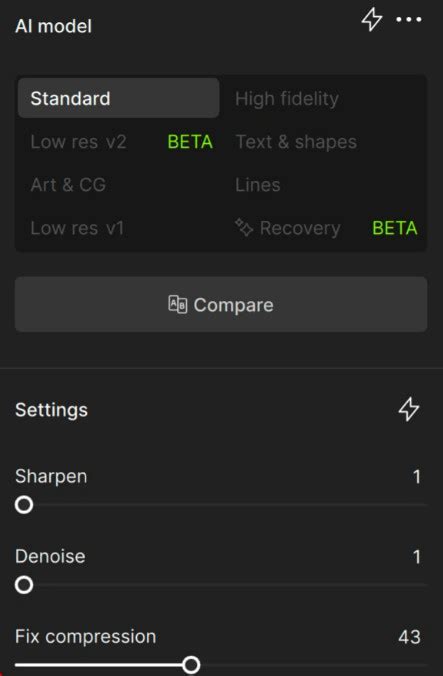This screenshot has height=676, width=443.
Task: Click the Sharpen slider handle
Action: [x=24, y=504]
